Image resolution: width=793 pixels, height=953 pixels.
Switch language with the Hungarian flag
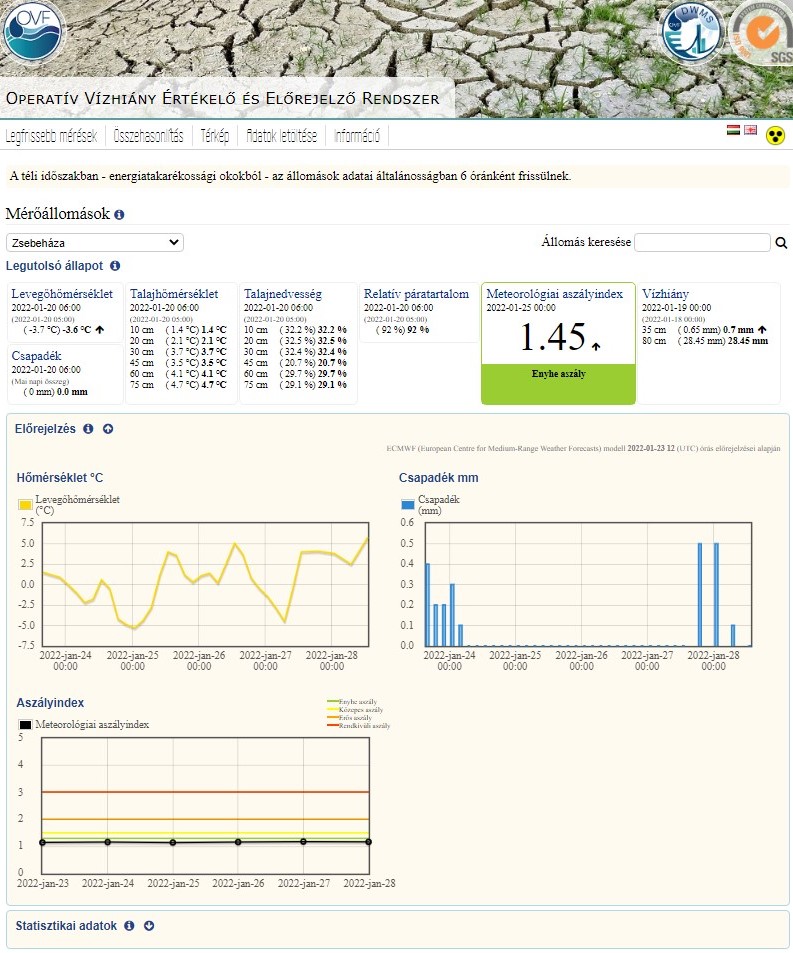pos(733,131)
